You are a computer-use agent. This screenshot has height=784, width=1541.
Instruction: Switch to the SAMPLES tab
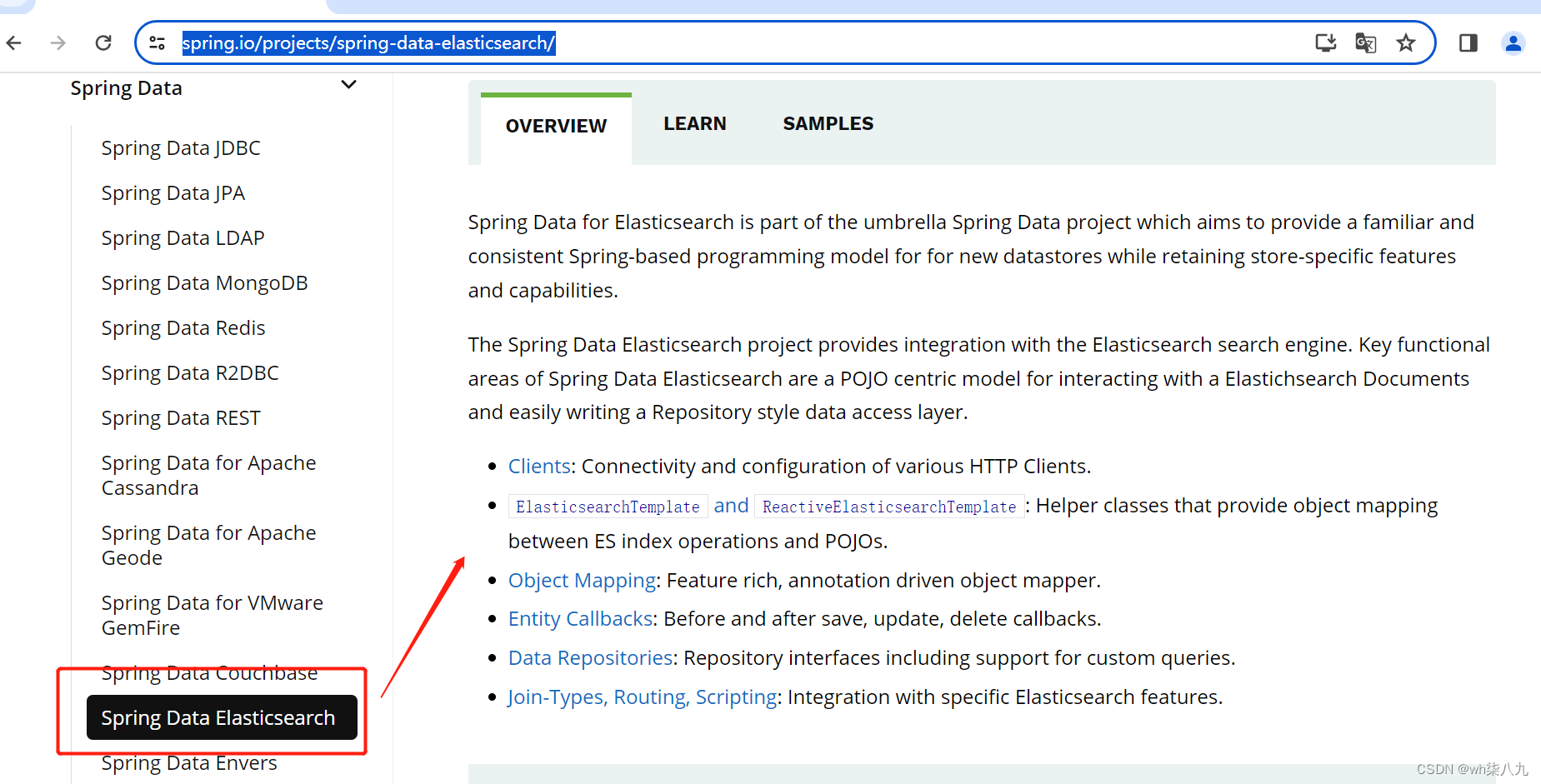(828, 123)
